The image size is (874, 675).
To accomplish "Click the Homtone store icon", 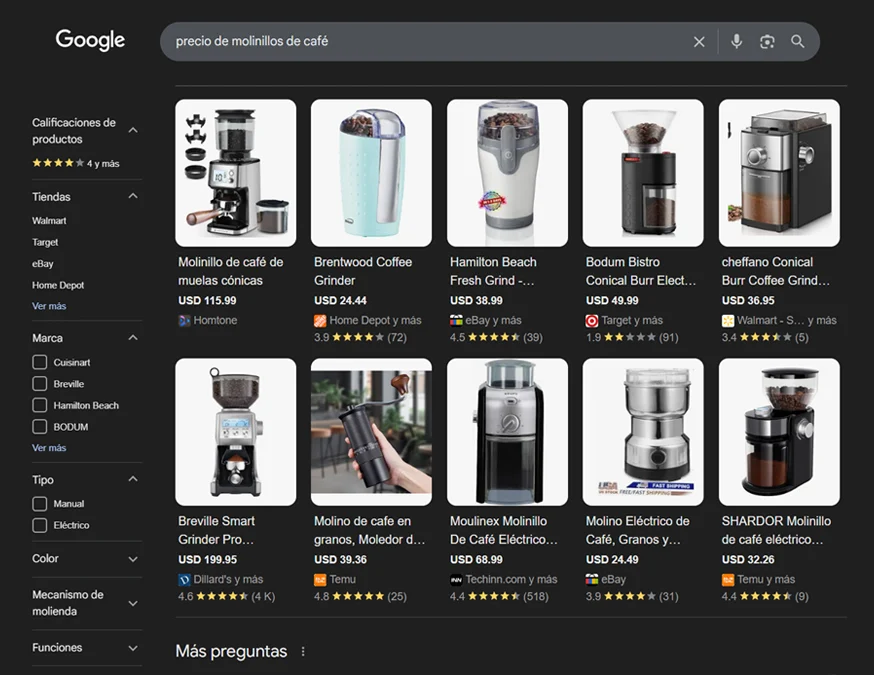I will click(x=185, y=321).
